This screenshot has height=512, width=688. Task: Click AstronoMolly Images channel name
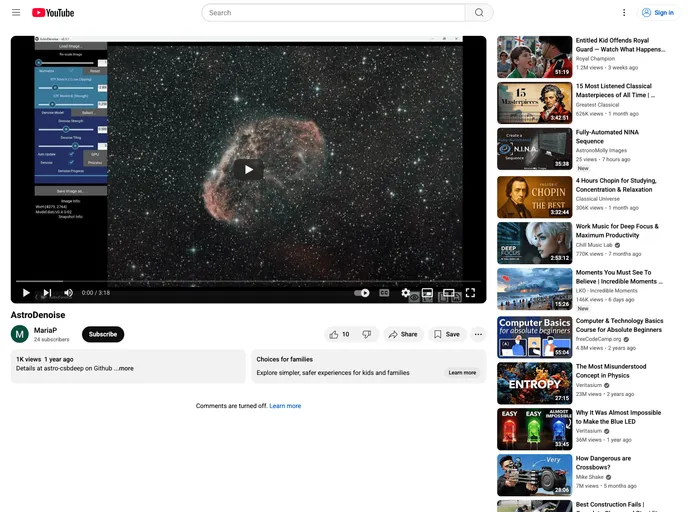point(601,150)
